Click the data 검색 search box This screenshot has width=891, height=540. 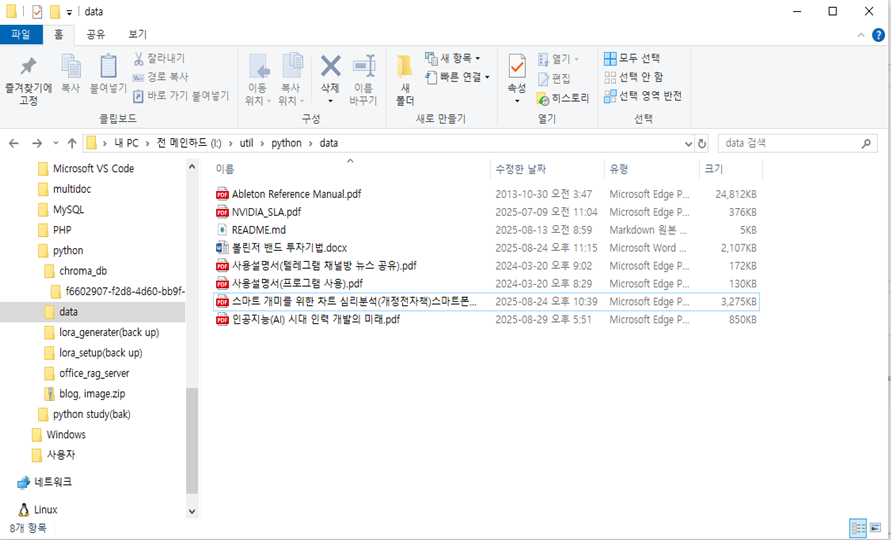[797, 143]
